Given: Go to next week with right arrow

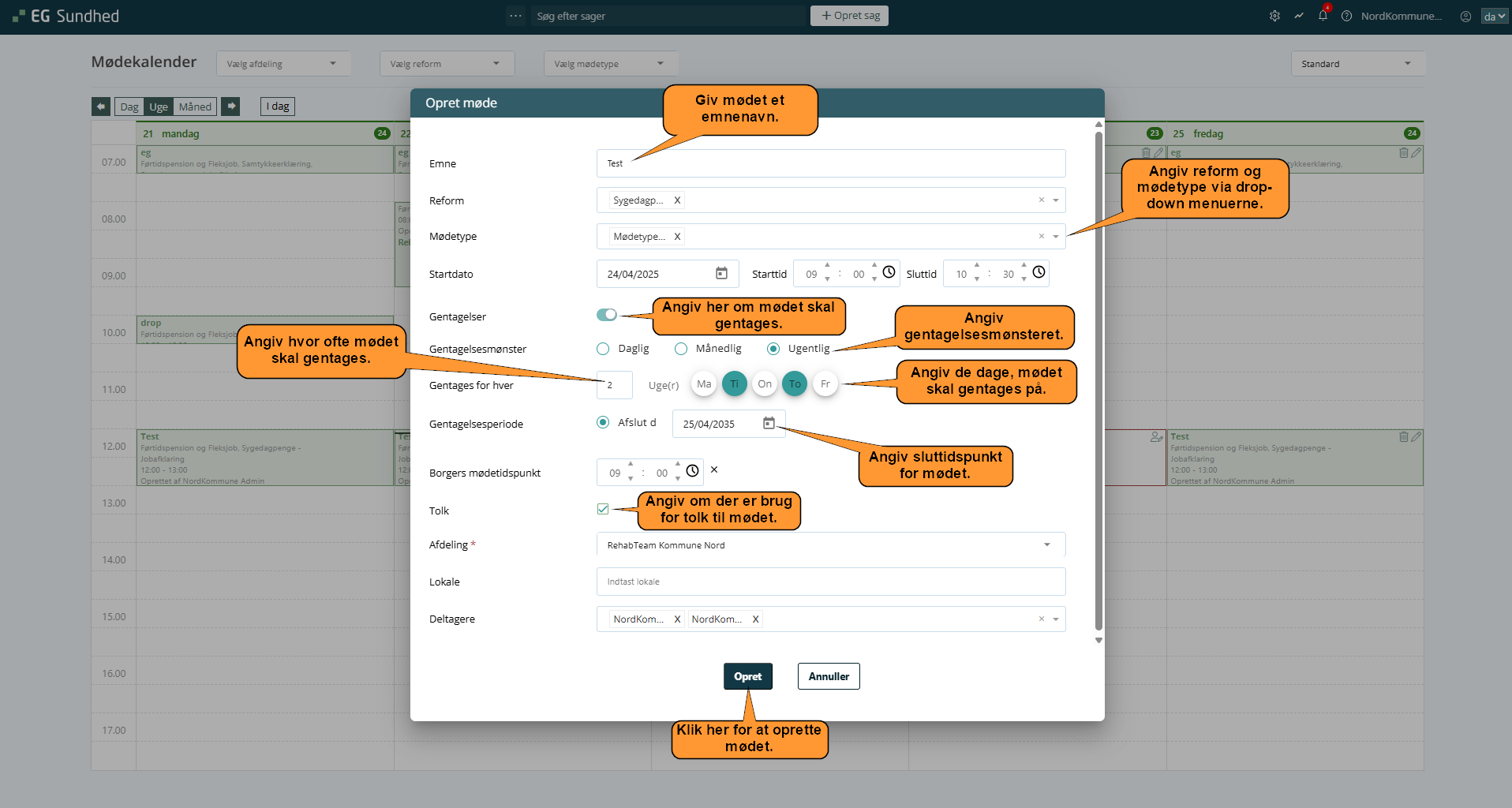Looking at the screenshot, I should [230, 107].
